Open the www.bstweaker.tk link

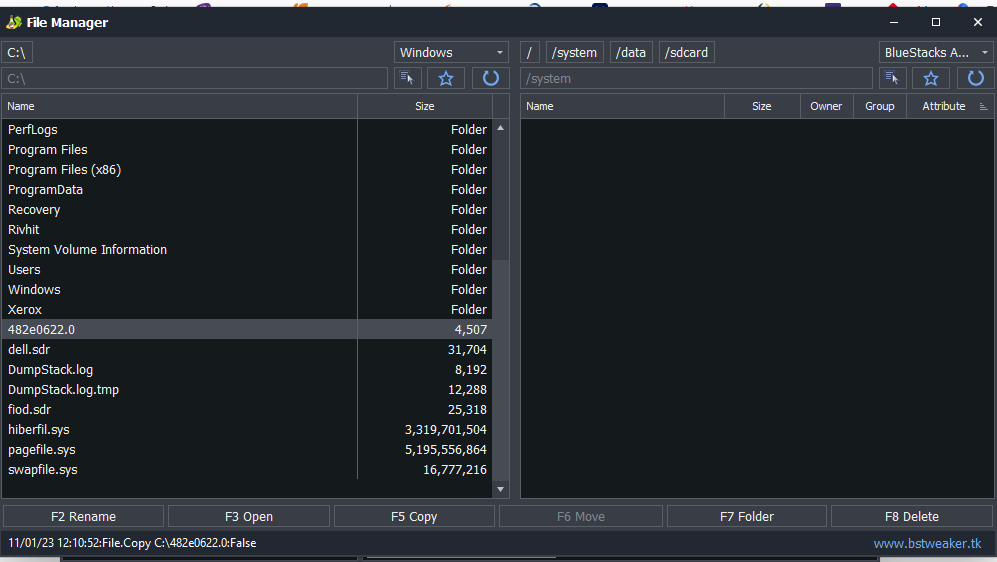click(927, 544)
